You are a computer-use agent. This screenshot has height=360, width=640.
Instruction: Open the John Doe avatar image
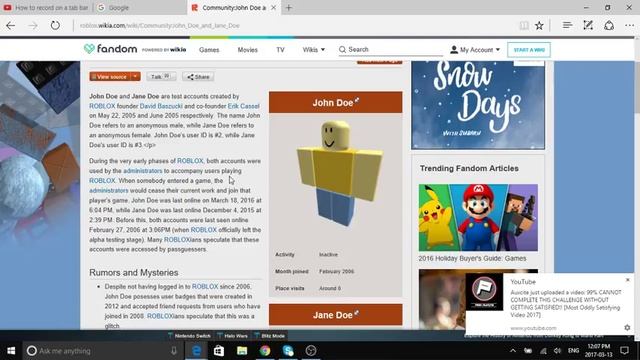coord(339,173)
